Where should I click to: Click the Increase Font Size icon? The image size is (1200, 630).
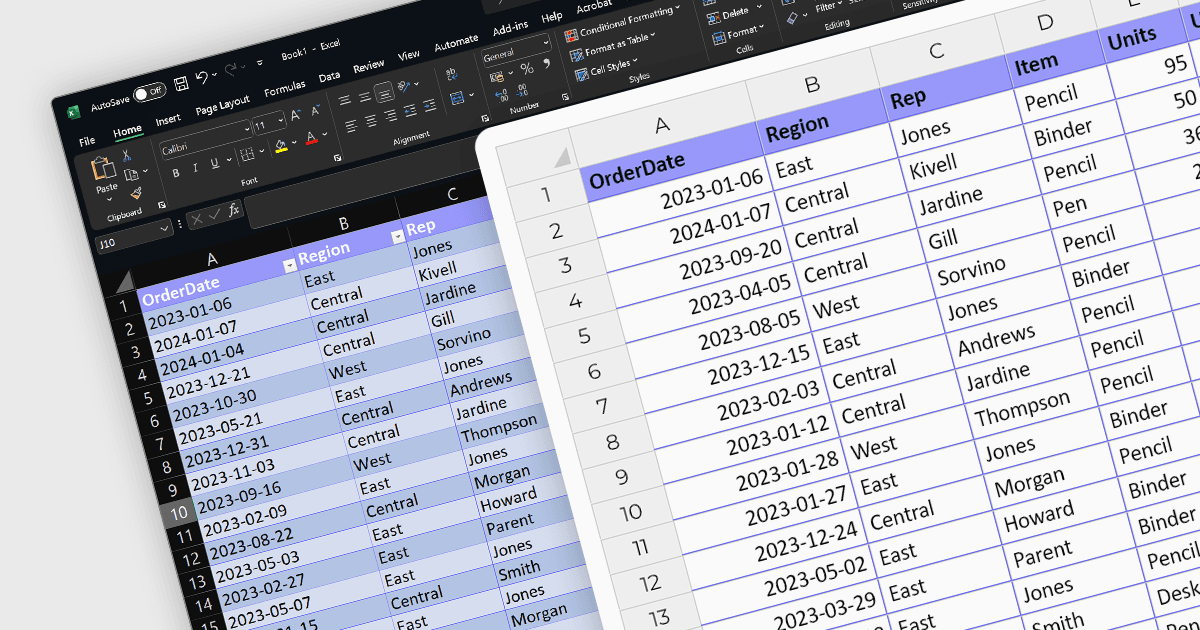point(296,114)
